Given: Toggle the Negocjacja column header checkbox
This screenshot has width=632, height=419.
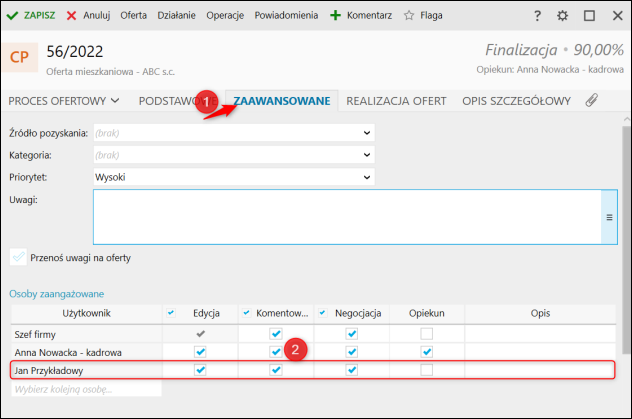Looking at the screenshot, I should [x=322, y=313].
